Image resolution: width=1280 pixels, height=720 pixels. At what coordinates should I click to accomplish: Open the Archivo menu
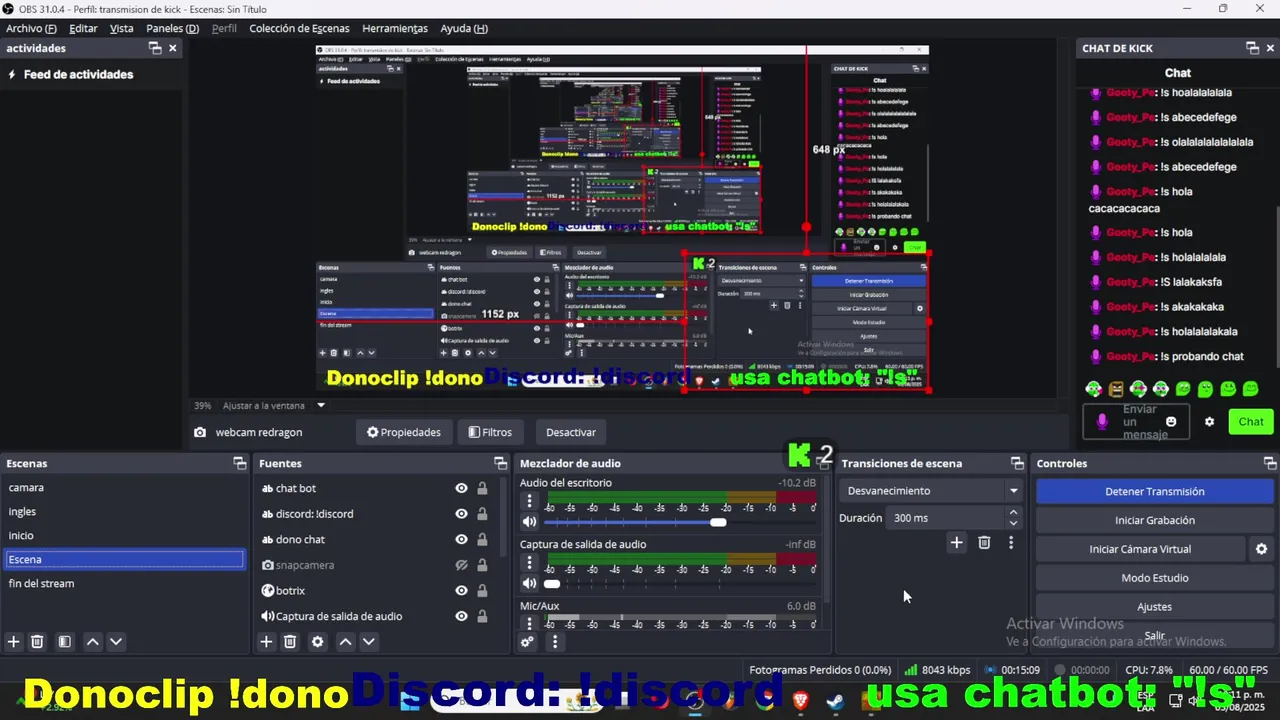[31, 28]
